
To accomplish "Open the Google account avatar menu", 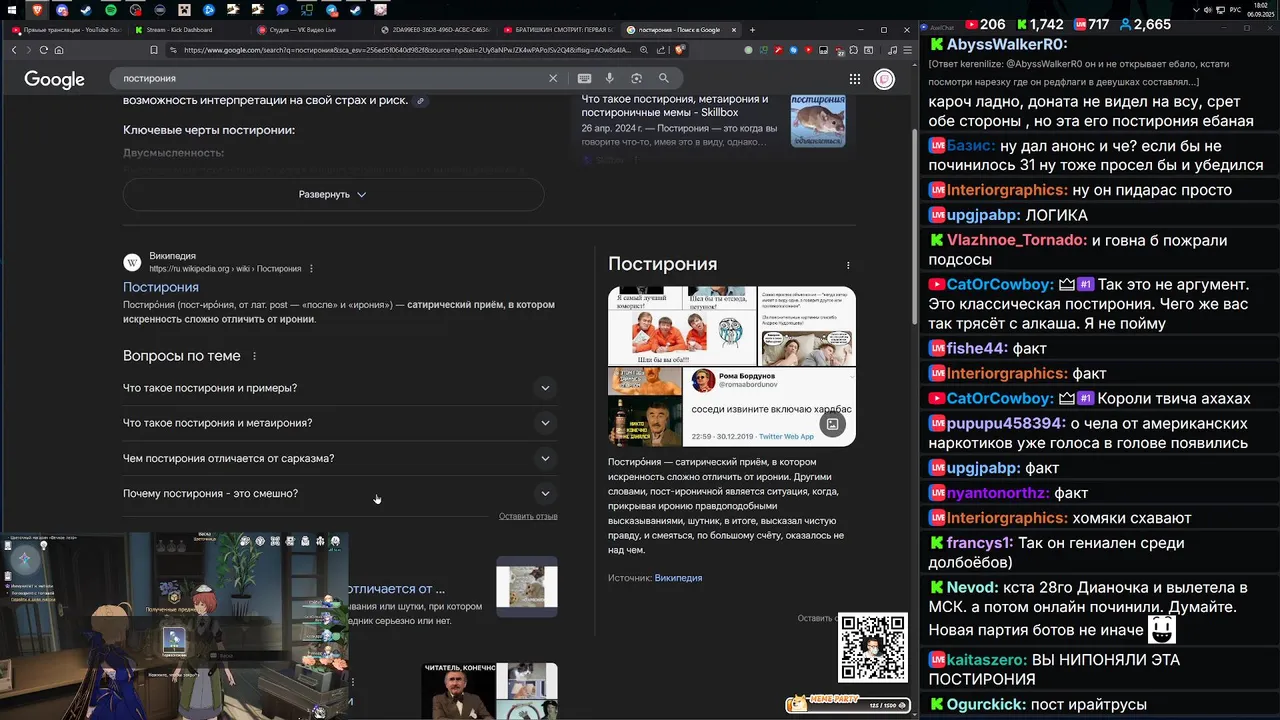I will [884, 79].
